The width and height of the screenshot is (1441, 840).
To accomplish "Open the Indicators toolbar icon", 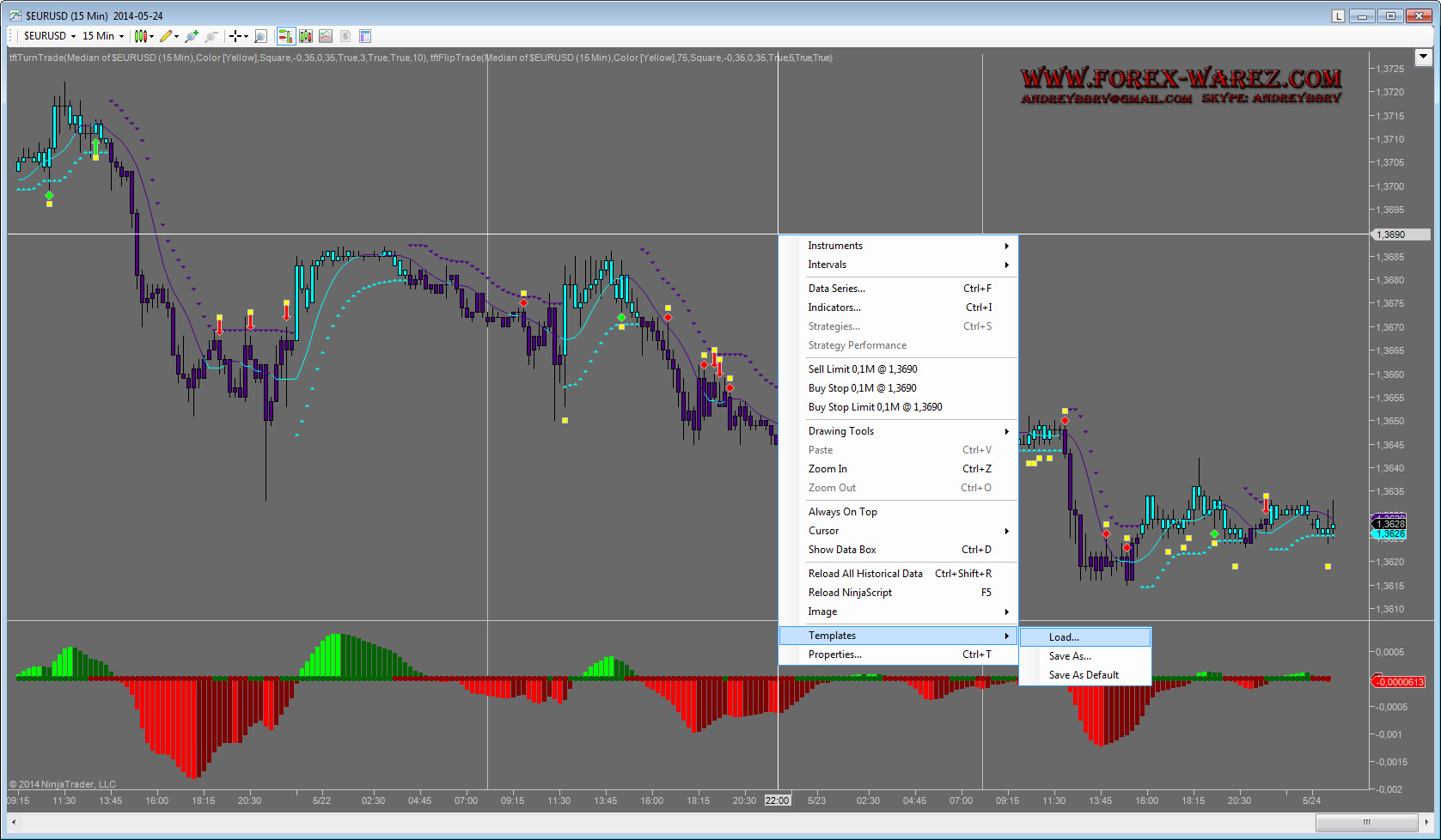I will click(x=326, y=36).
